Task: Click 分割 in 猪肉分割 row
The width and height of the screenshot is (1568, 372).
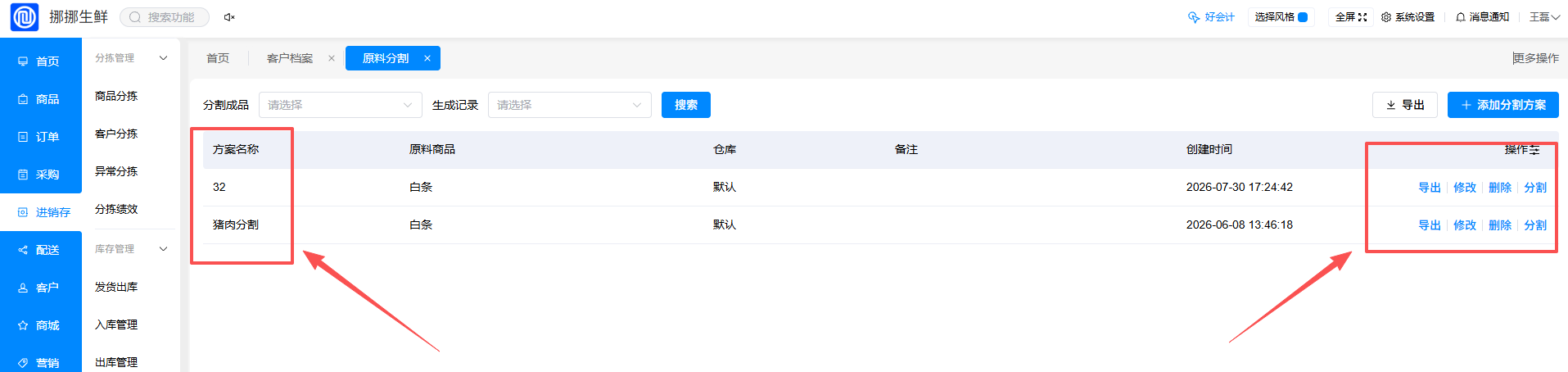Action: [x=1535, y=225]
